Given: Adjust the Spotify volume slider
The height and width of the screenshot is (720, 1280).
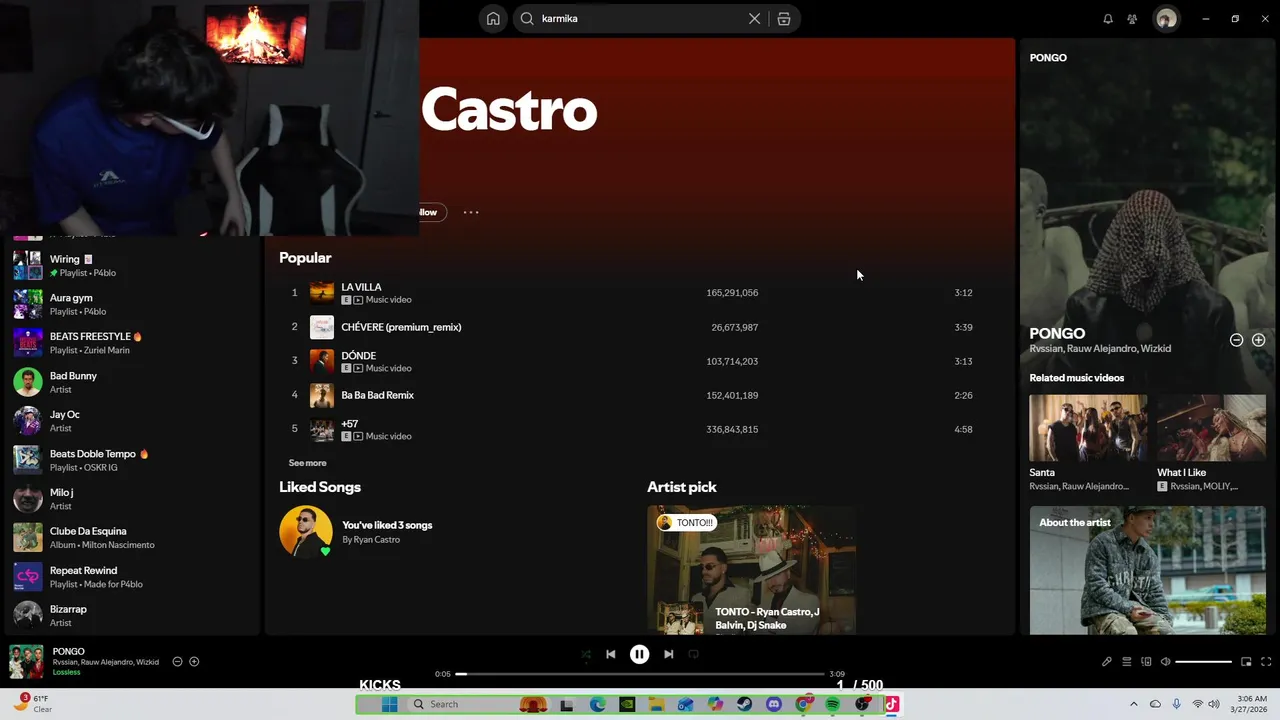Looking at the screenshot, I should 1203,661.
